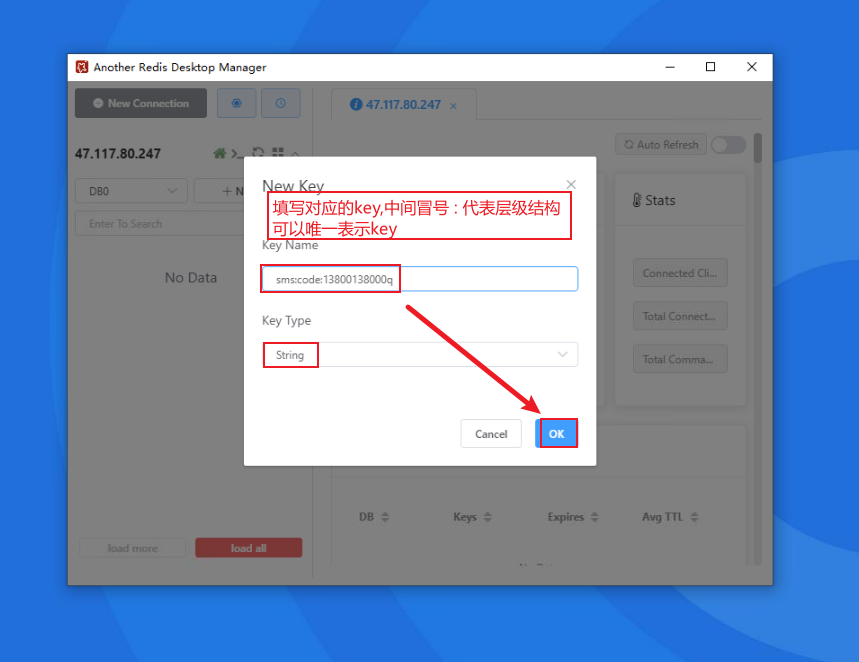Open the DB0 database dropdown
The image size is (859, 662).
coord(131,191)
